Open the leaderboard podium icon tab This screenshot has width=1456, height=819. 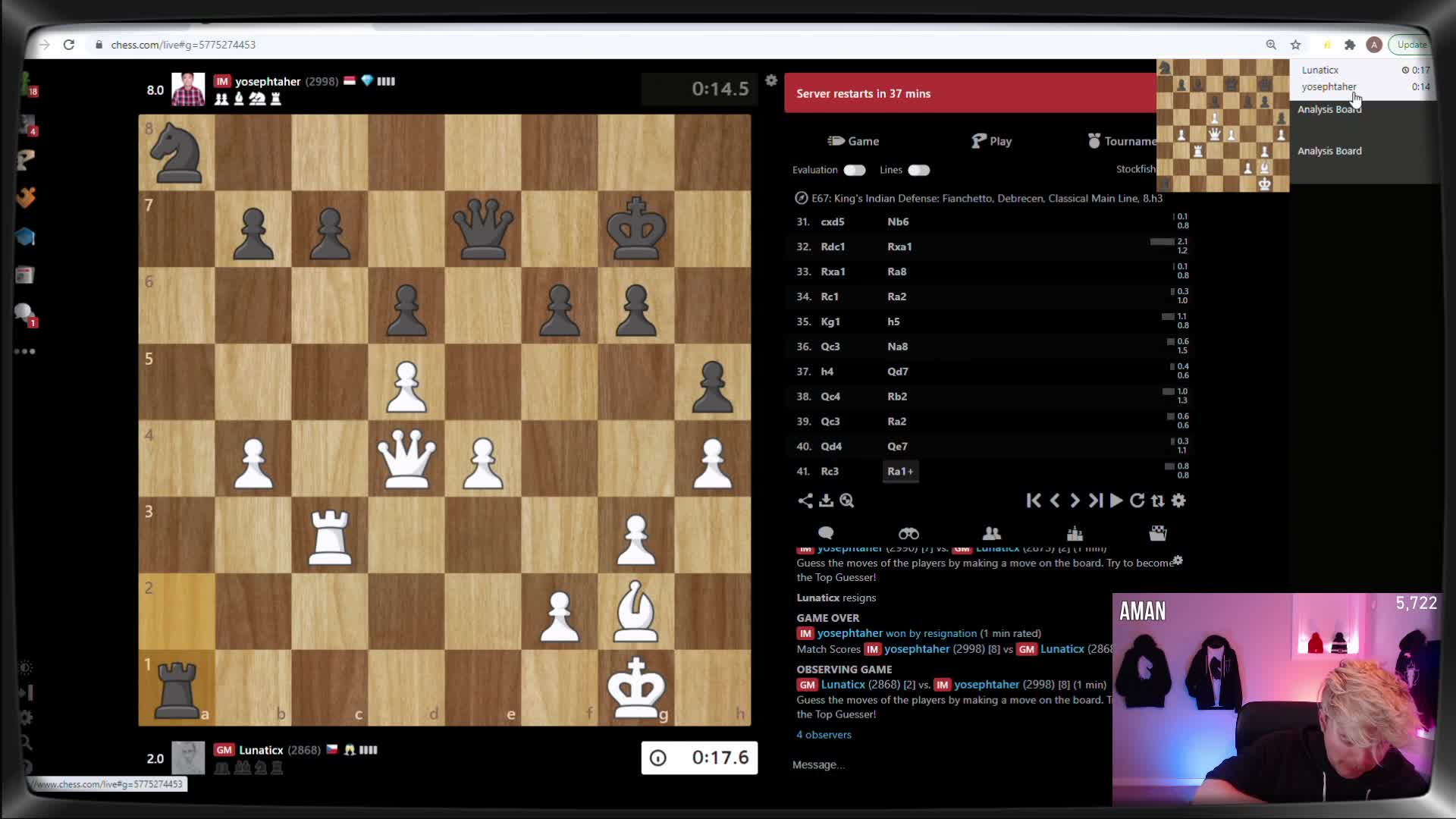[1075, 533]
